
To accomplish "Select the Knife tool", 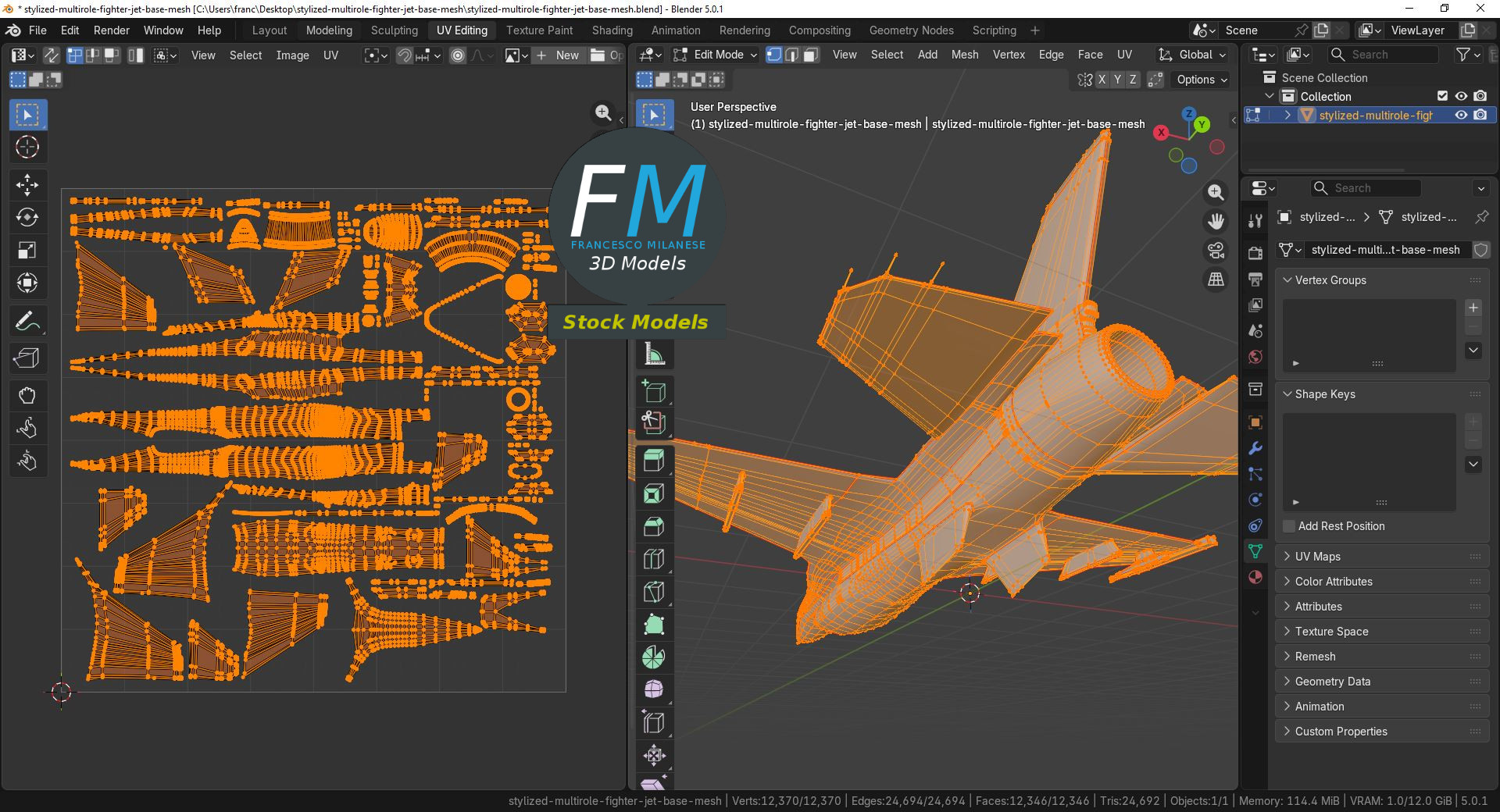I will point(654,592).
